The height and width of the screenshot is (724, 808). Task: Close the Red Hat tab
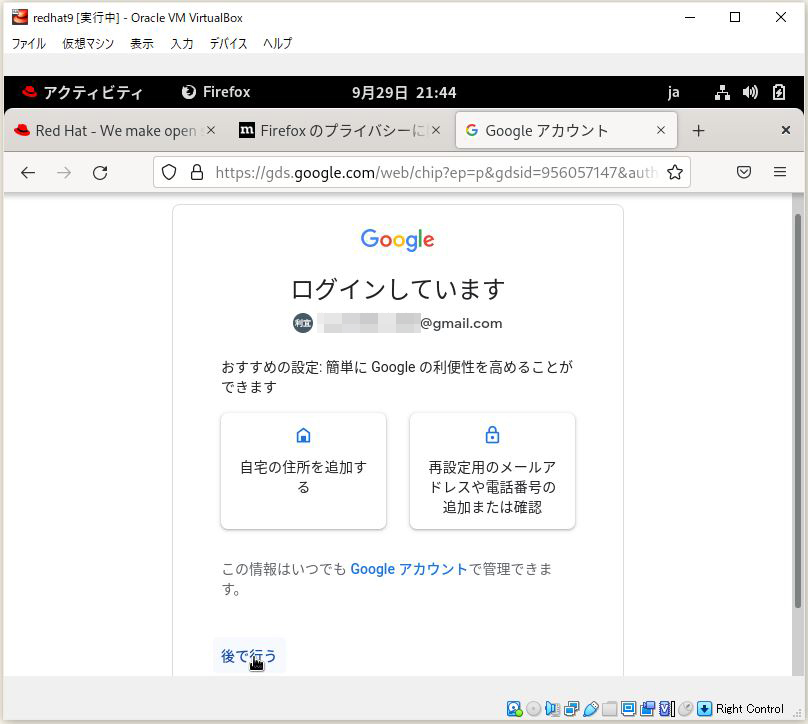[211, 130]
